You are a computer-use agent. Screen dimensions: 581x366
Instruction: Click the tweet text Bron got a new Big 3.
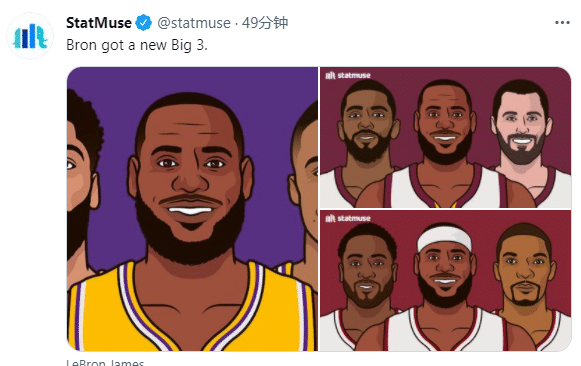coord(137,45)
